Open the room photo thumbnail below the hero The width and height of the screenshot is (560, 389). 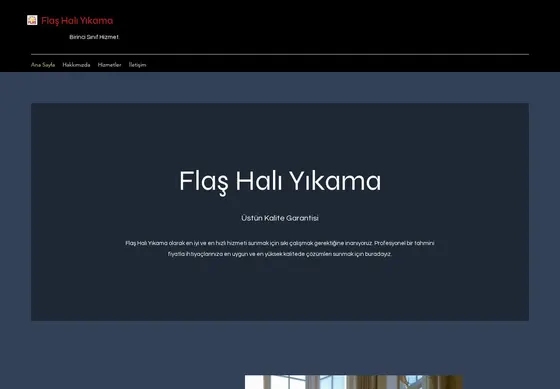pyautogui.click(x=354, y=382)
